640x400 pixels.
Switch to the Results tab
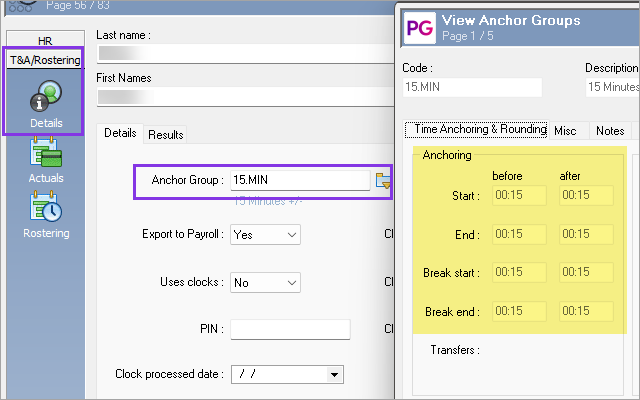(165, 135)
